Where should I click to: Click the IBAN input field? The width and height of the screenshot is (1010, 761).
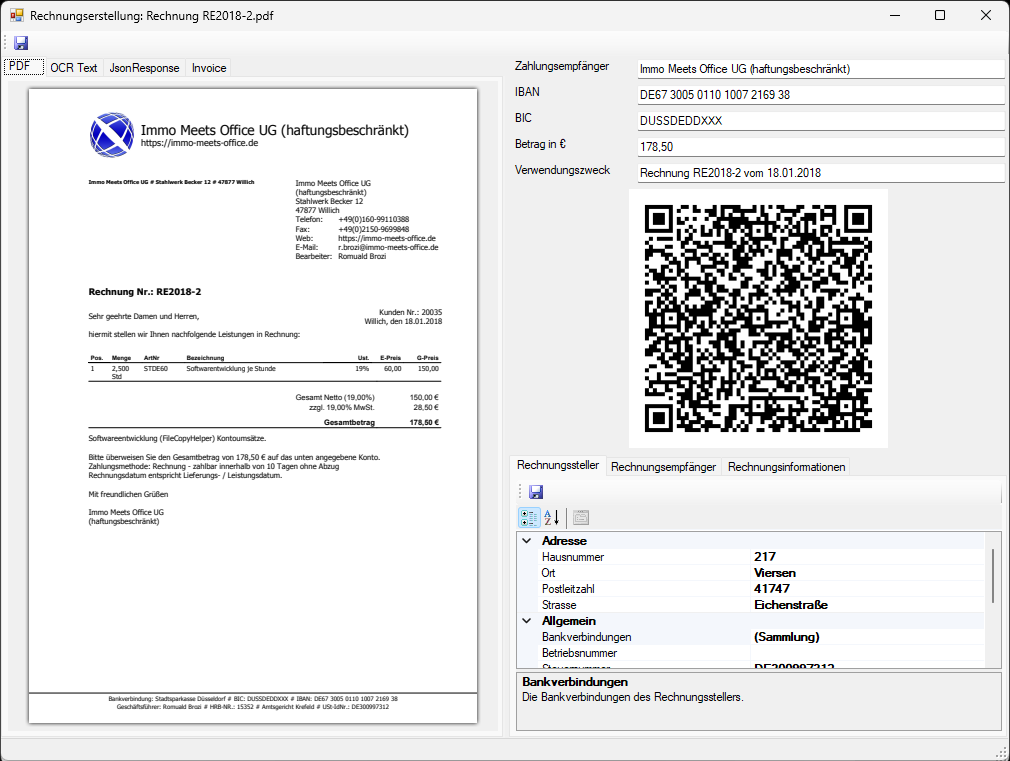820,95
